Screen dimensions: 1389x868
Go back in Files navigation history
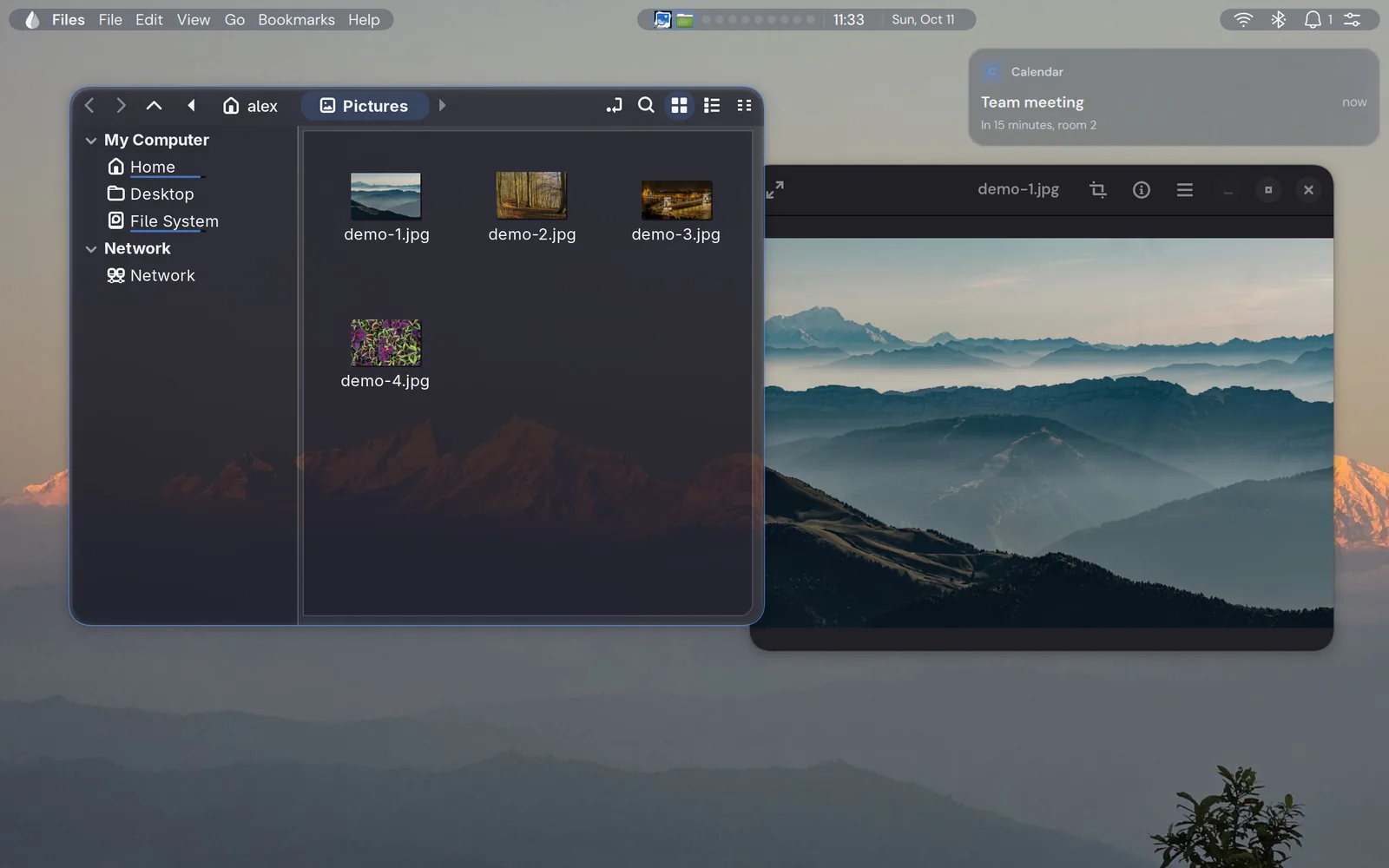point(89,106)
